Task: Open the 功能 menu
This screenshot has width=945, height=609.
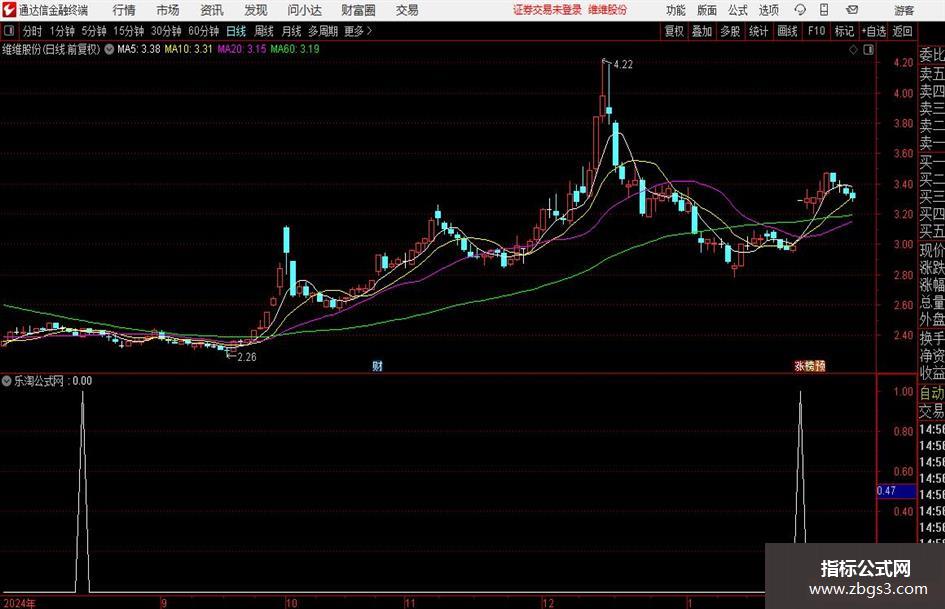Action: point(676,10)
